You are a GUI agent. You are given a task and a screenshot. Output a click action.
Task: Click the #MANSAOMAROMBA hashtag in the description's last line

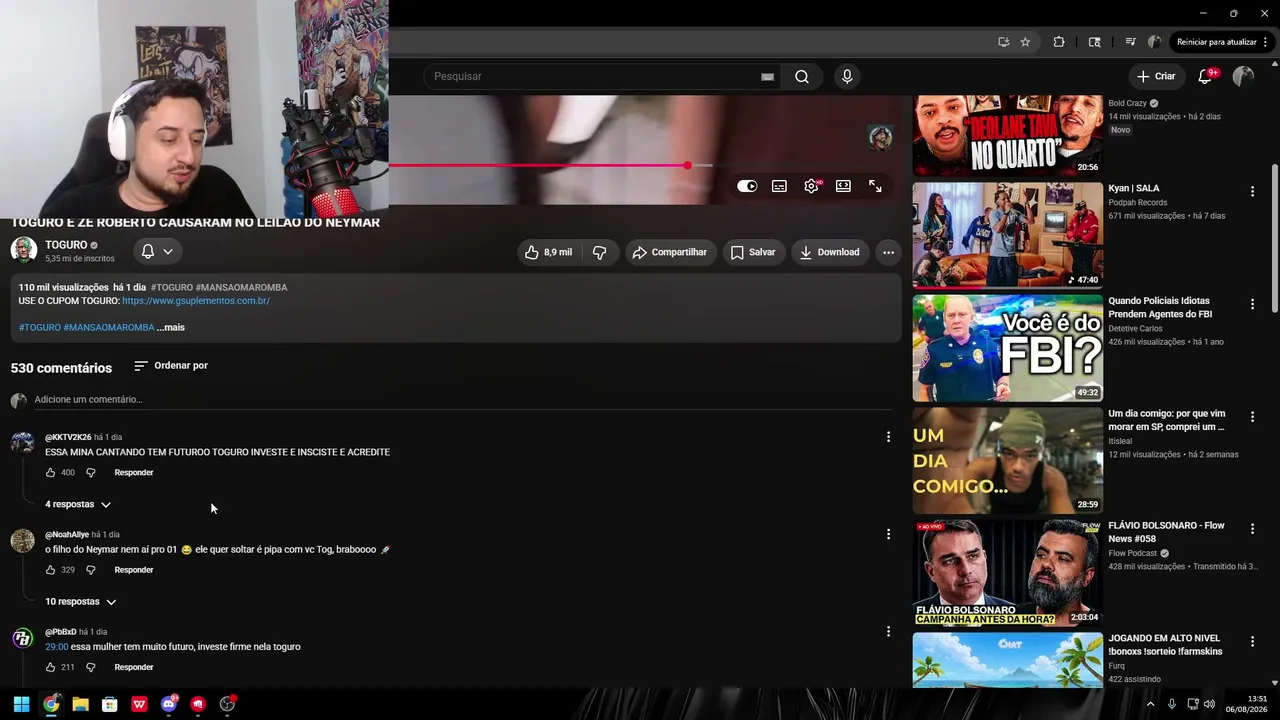[x=109, y=327]
